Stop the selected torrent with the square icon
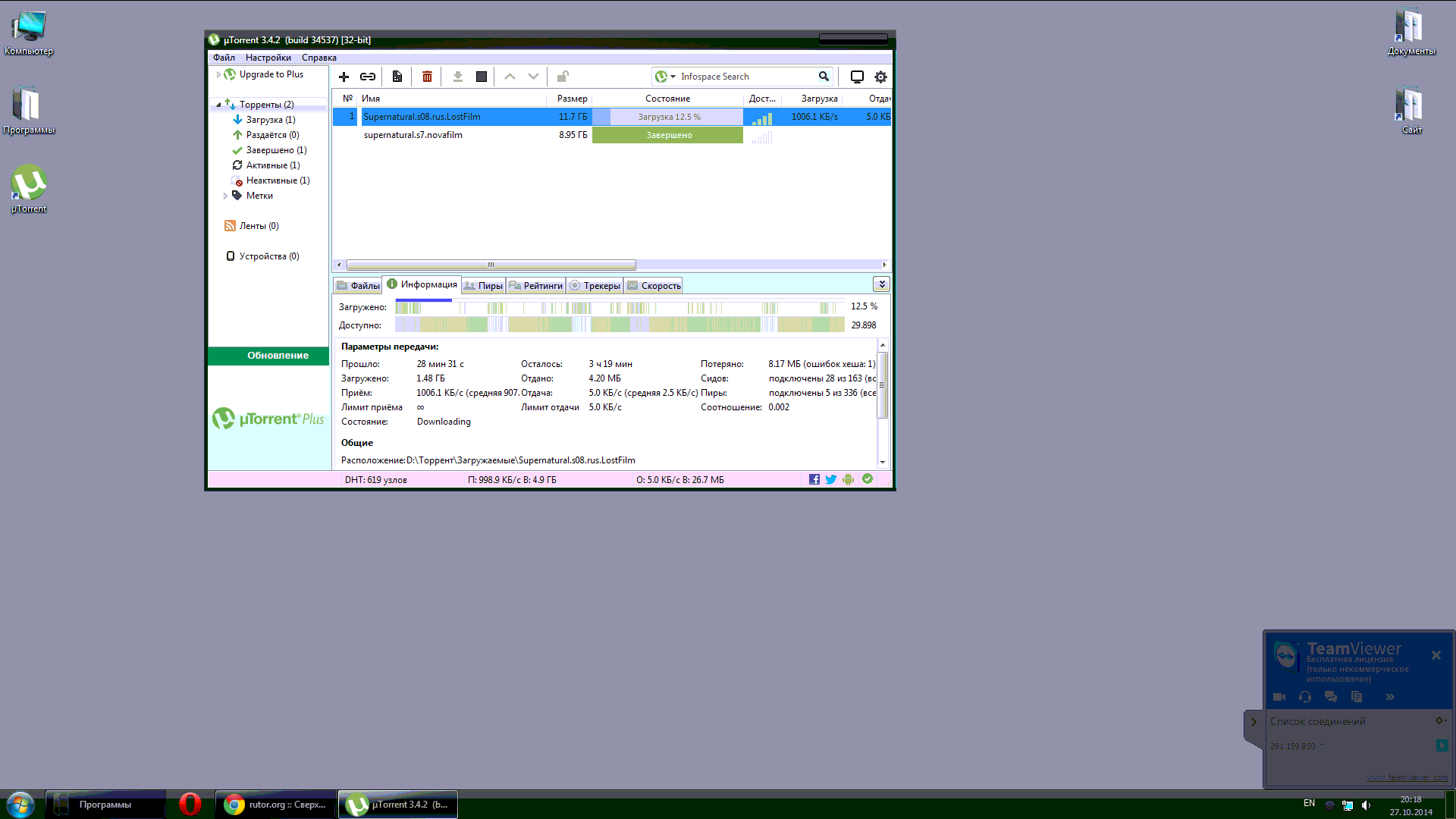The width and height of the screenshot is (1456, 819). (x=481, y=77)
